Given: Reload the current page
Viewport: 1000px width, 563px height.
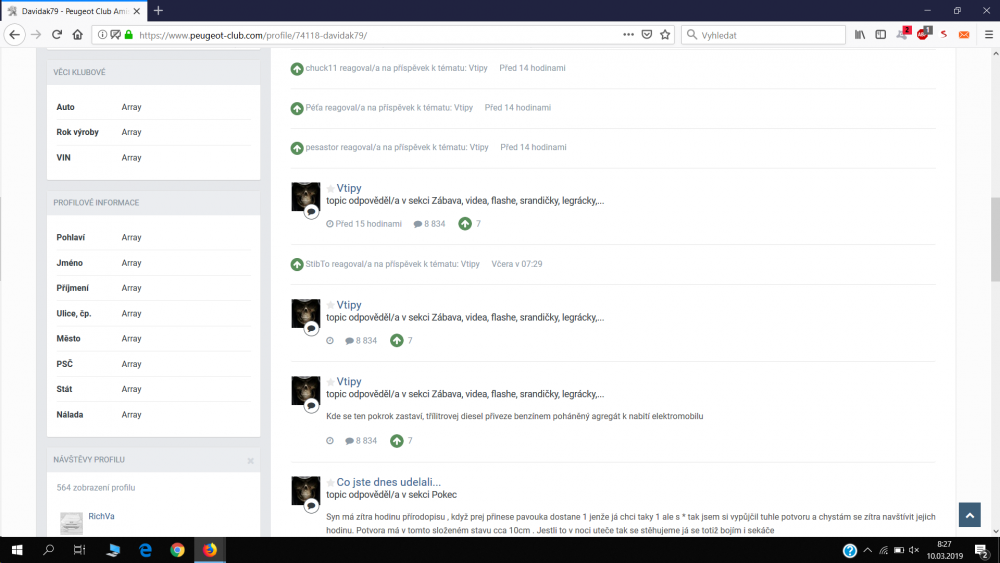Looking at the screenshot, I should pyautogui.click(x=57, y=35).
